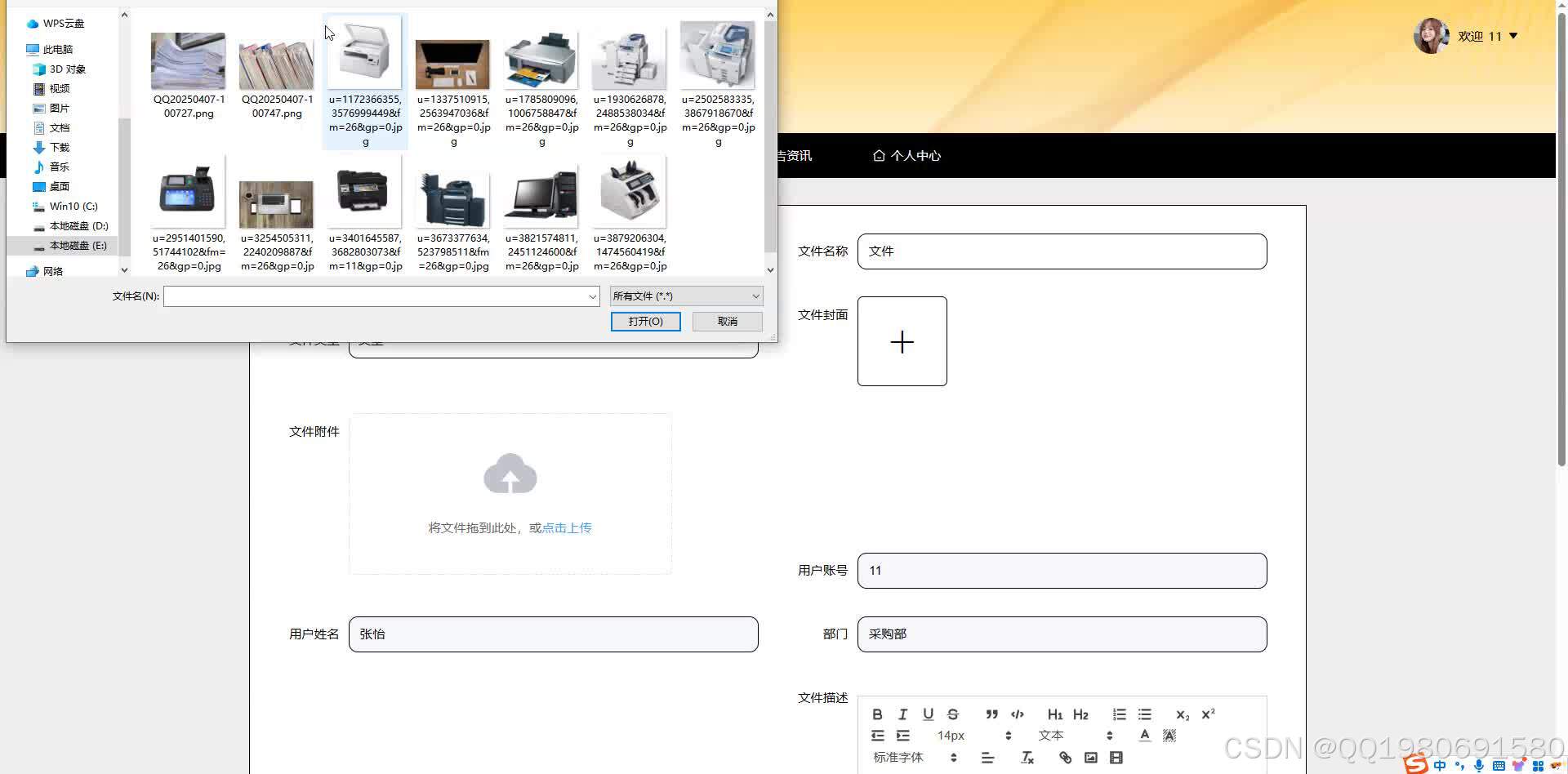Toggle underline formatting in the editor

[x=928, y=714]
